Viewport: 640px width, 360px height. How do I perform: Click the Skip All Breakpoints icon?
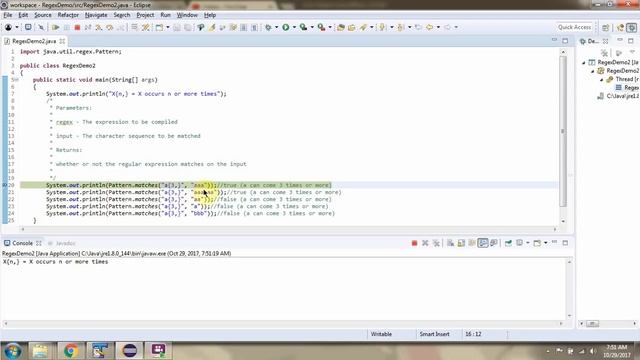tap(41, 27)
